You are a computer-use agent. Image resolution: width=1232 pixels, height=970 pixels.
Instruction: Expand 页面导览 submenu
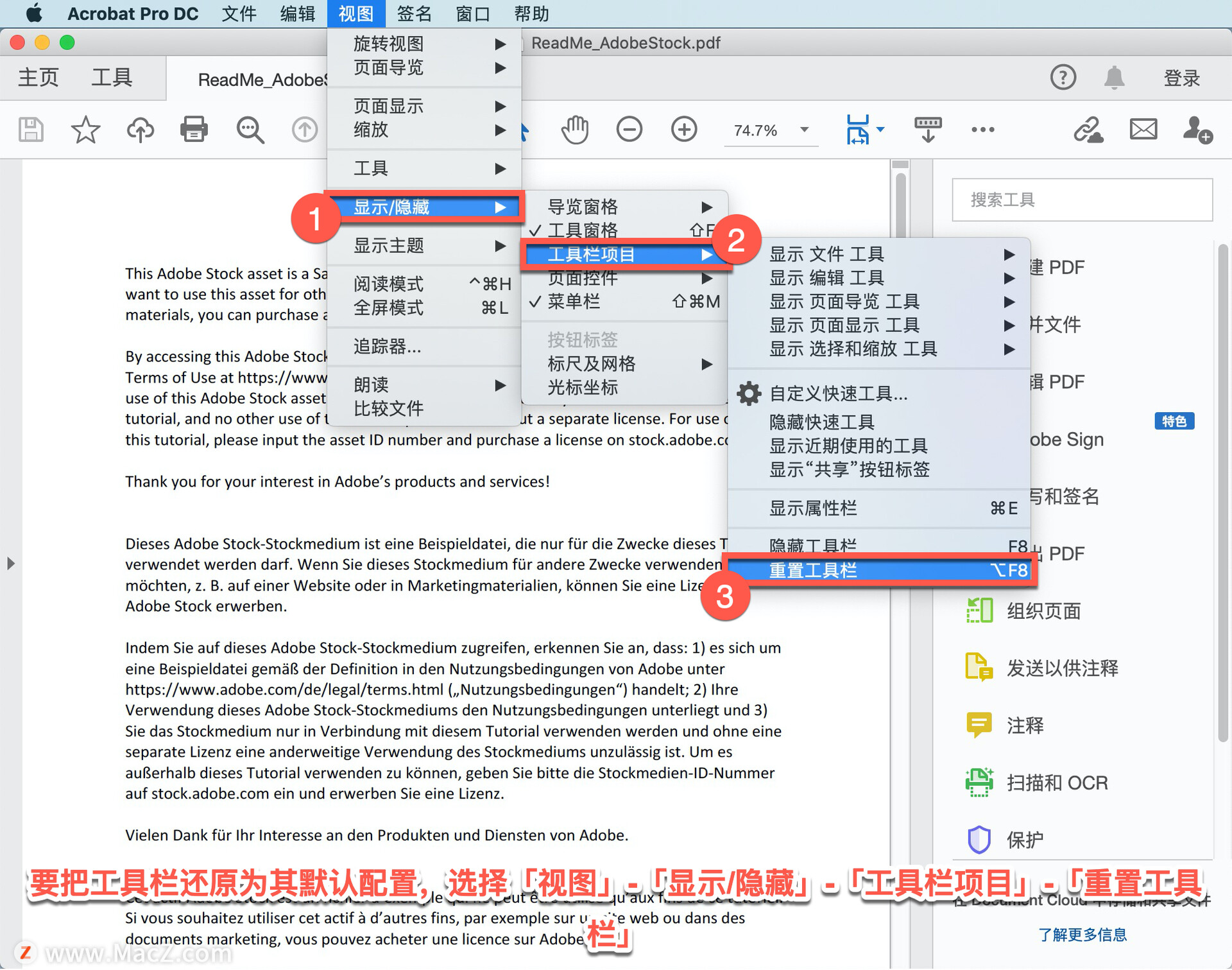coord(424,67)
